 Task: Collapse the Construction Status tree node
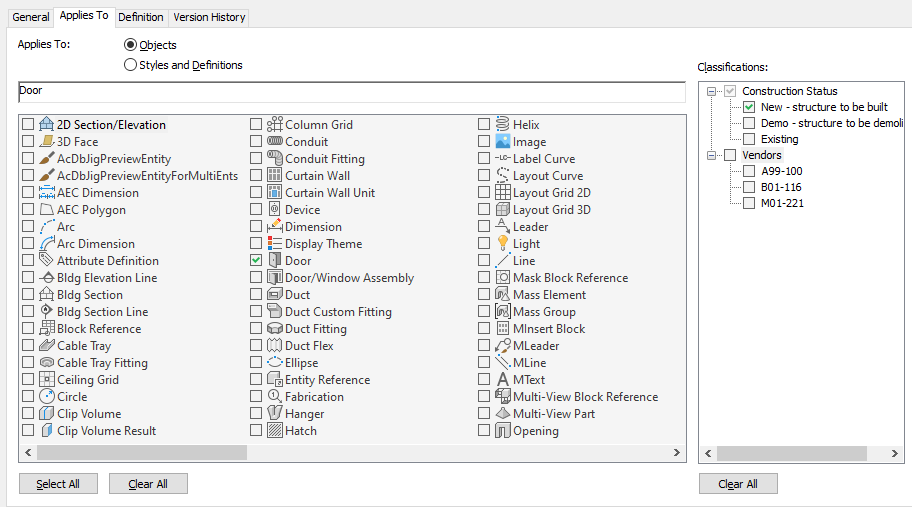(712, 91)
